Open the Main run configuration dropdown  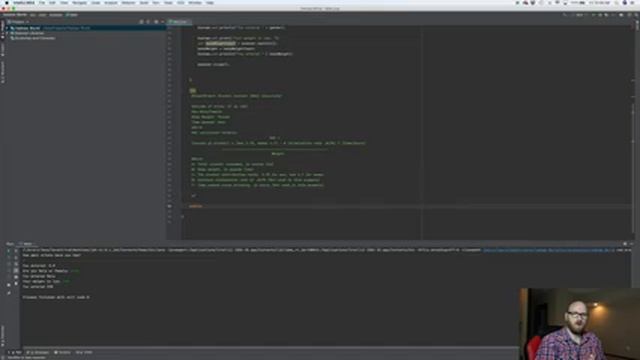(581, 15)
